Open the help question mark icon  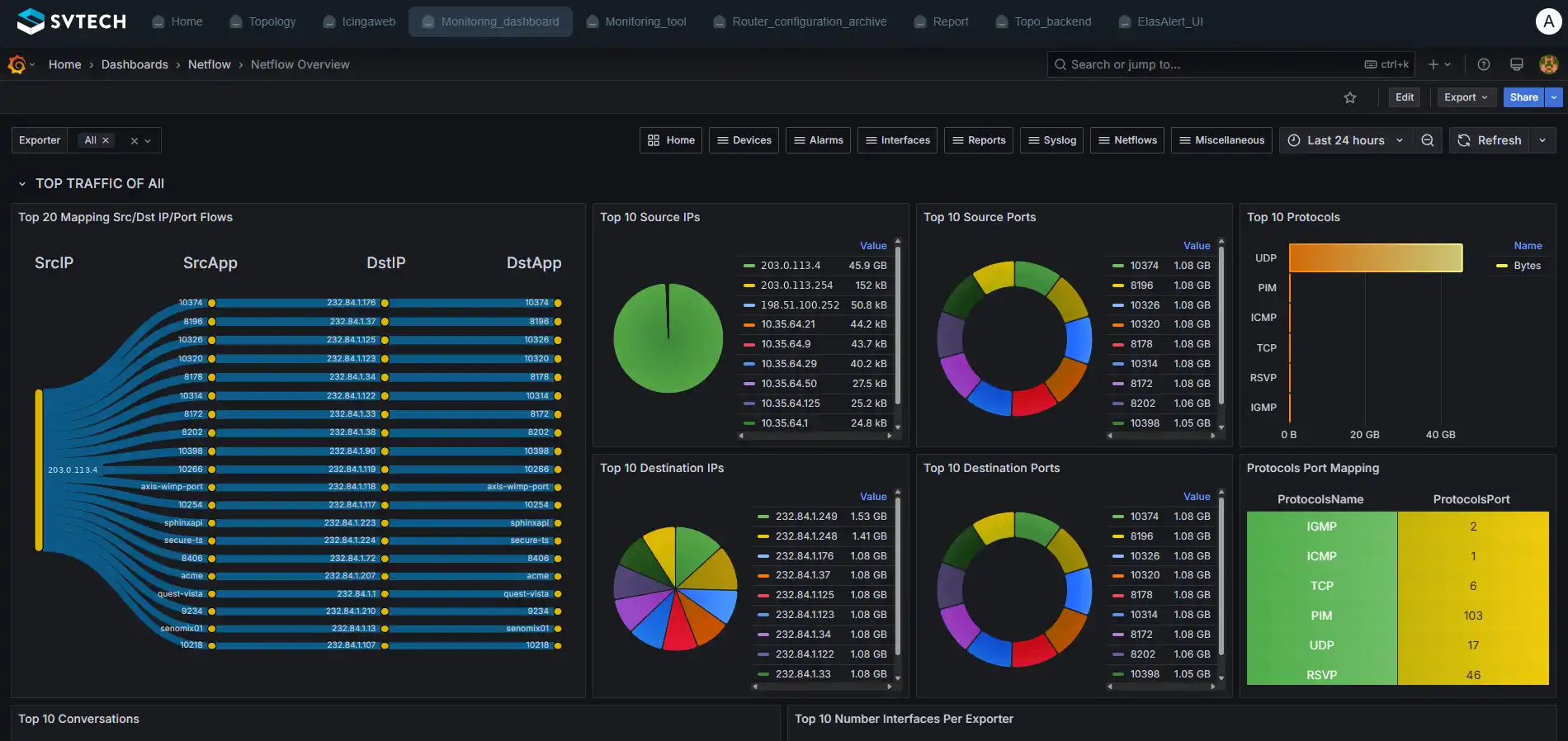tap(1484, 64)
